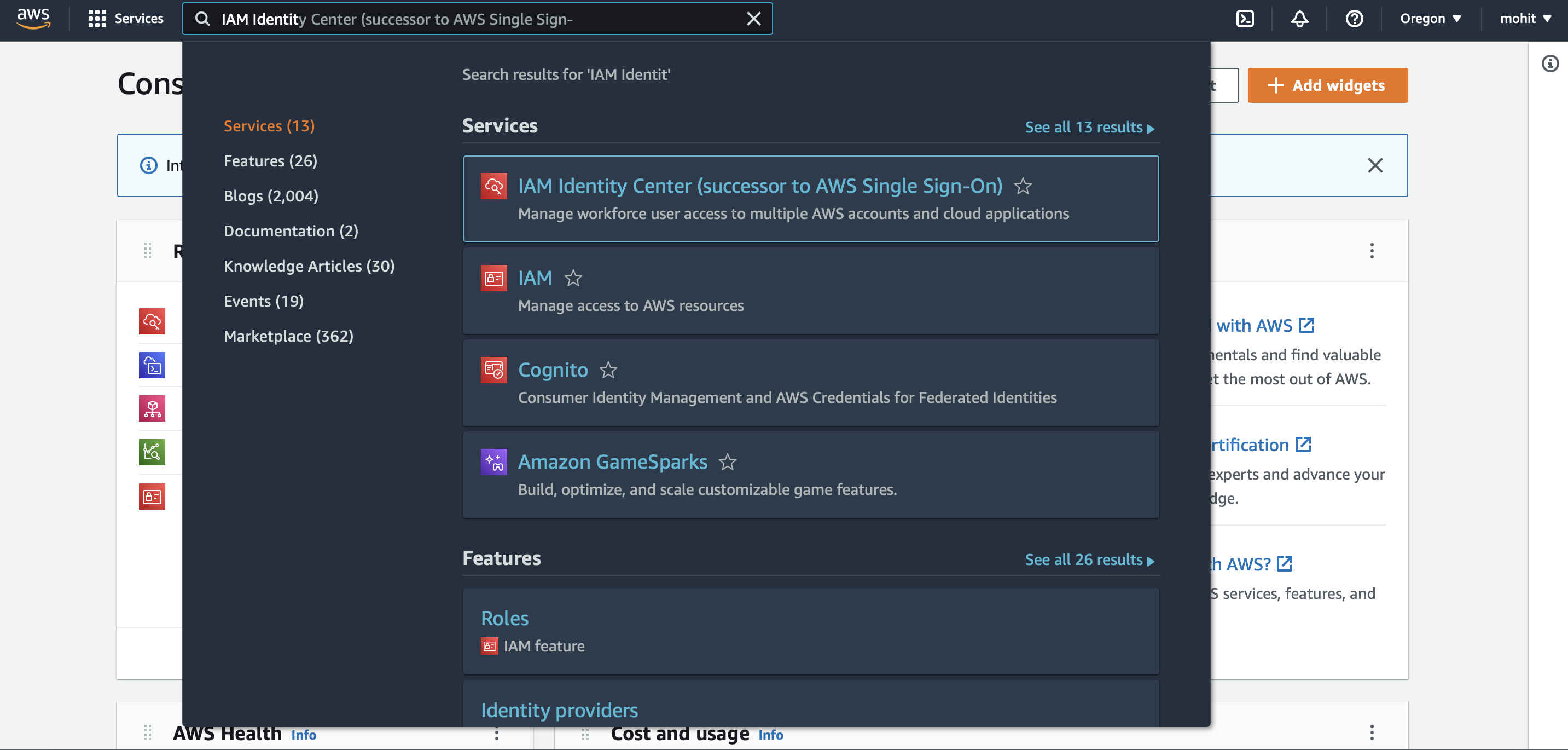Screen dimensions: 1568x750
Task: Select Knowledge Articles (30) category
Action: 309,266
